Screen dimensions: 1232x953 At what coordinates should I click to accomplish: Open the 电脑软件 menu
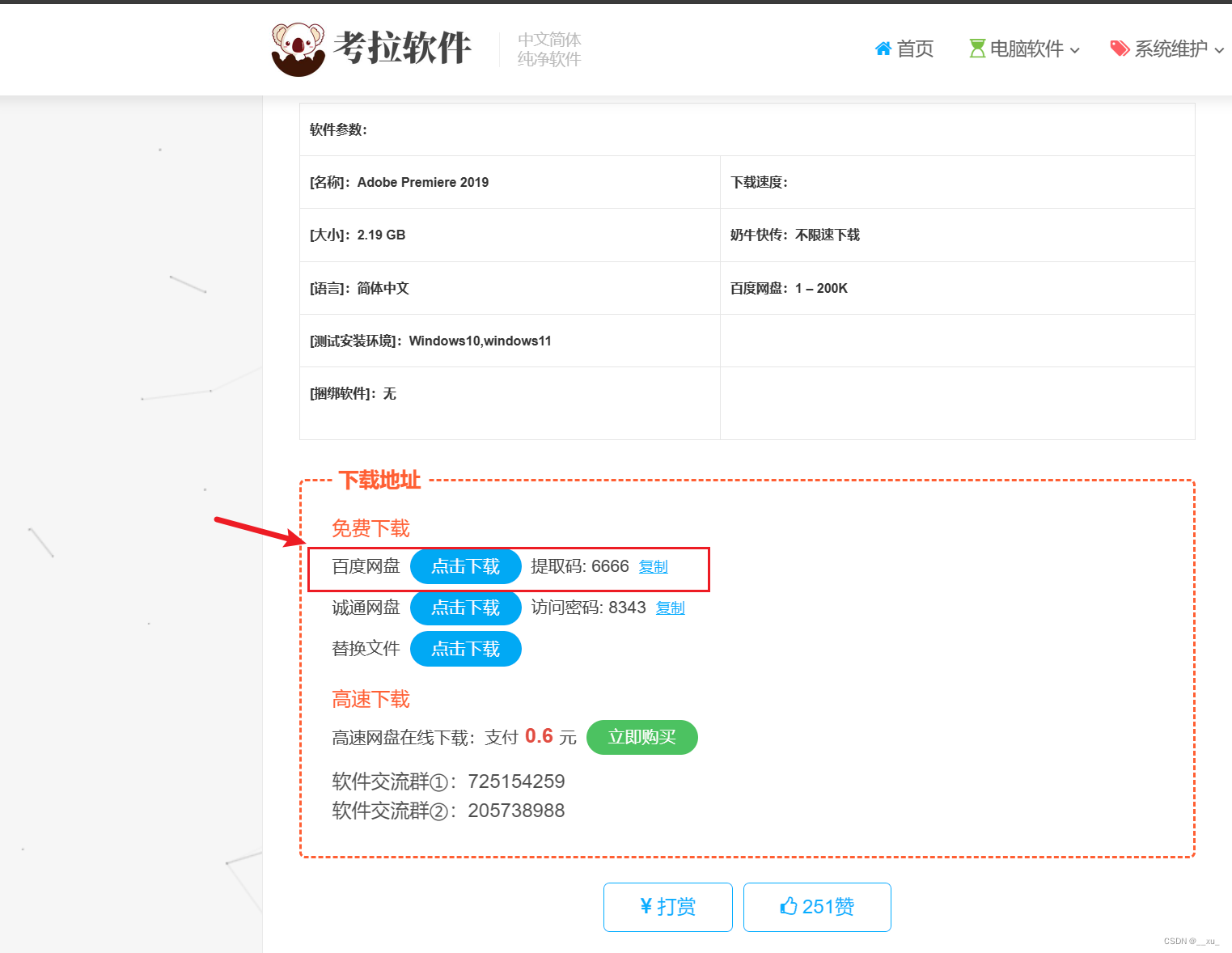(x=1024, y=49)
